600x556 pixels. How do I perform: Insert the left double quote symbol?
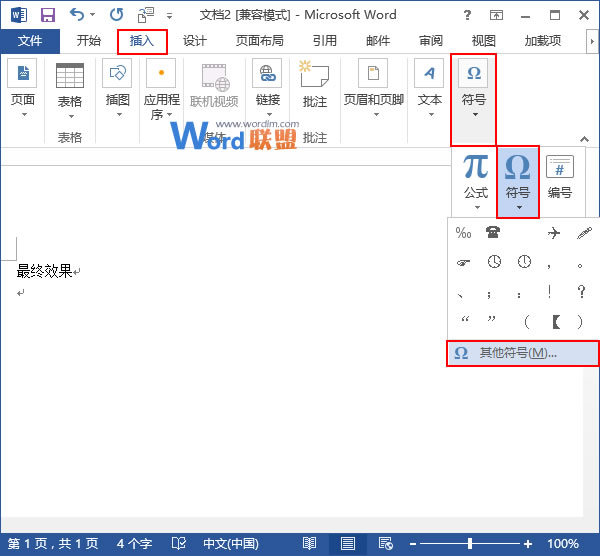(x=465, y=318)
